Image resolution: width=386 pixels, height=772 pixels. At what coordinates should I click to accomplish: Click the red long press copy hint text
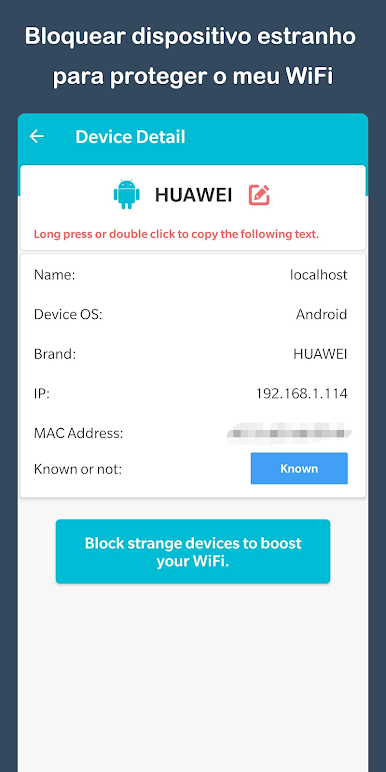coord(176,234)
